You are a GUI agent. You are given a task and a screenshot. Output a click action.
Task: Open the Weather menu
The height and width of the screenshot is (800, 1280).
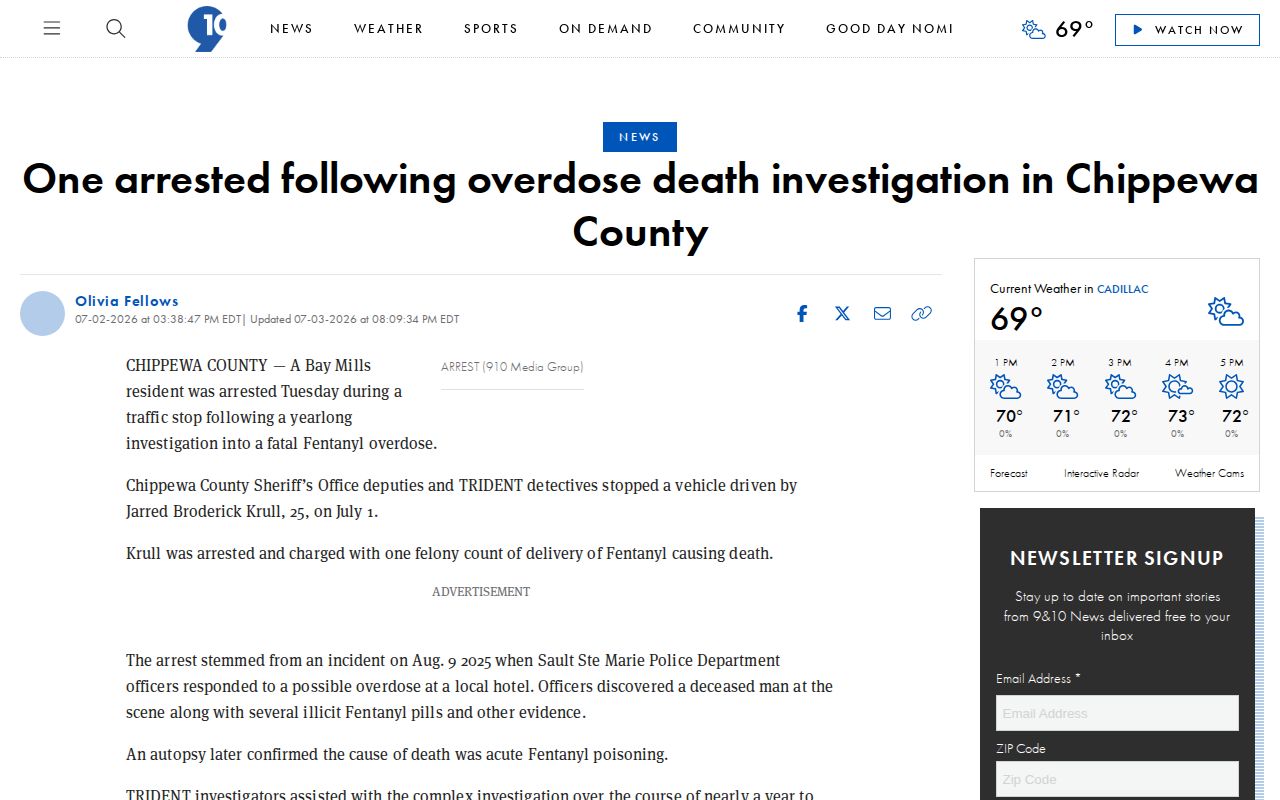click(388, 29)
